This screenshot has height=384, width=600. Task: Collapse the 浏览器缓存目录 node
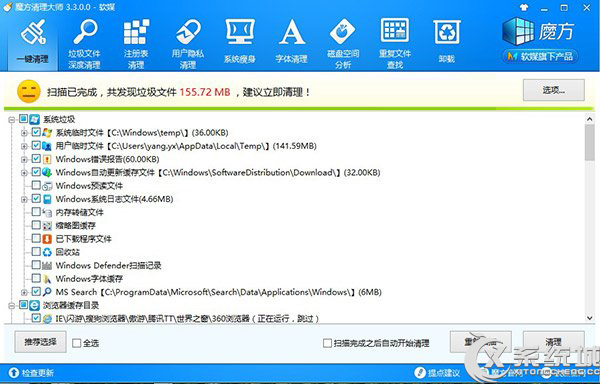click(x=11, y=306)
